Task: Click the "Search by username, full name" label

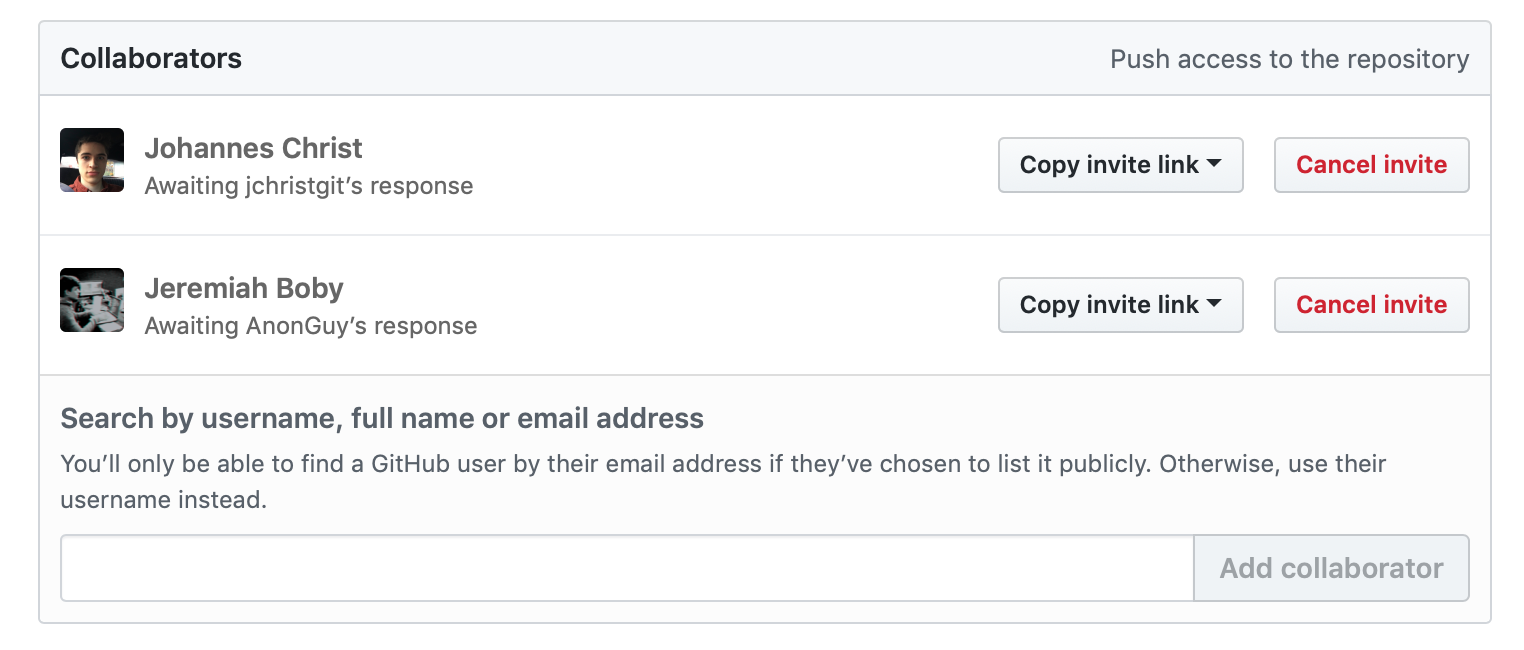Action: (x=382, y=418)
